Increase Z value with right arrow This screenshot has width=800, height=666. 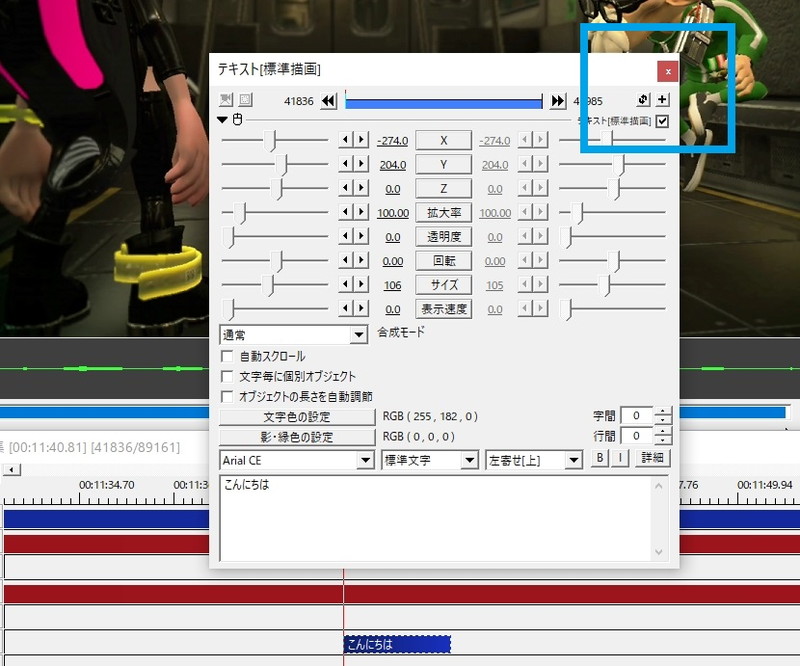(x=361, y=188)
